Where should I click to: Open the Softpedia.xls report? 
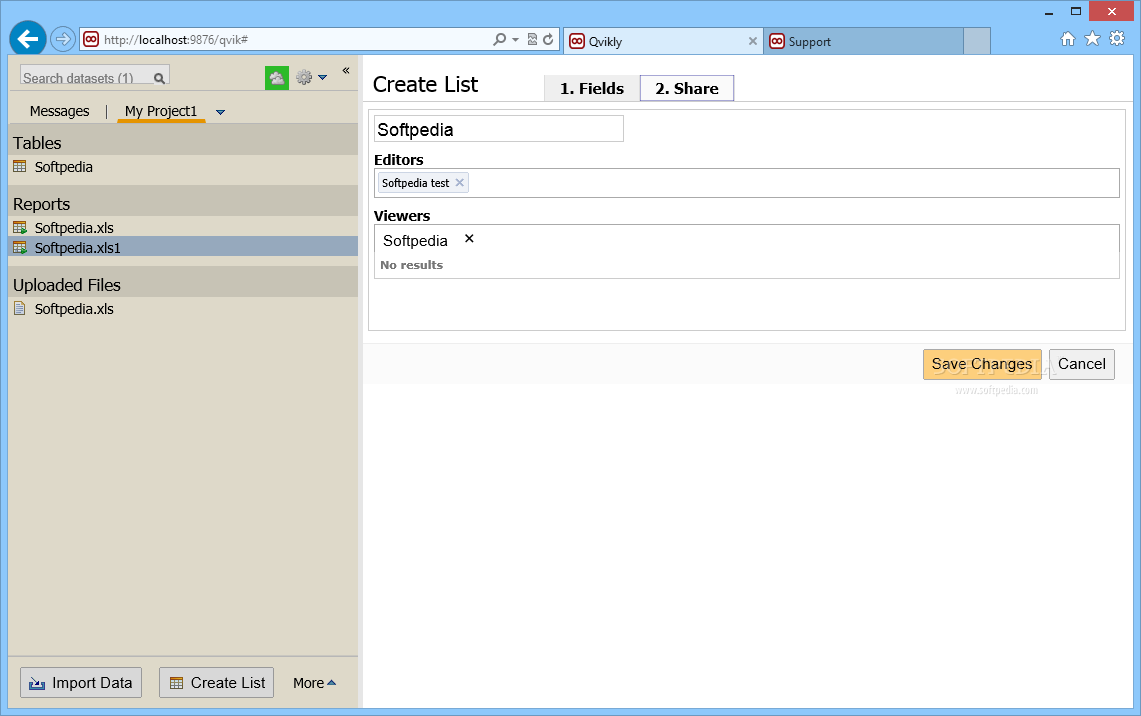(x=74, y=228)
